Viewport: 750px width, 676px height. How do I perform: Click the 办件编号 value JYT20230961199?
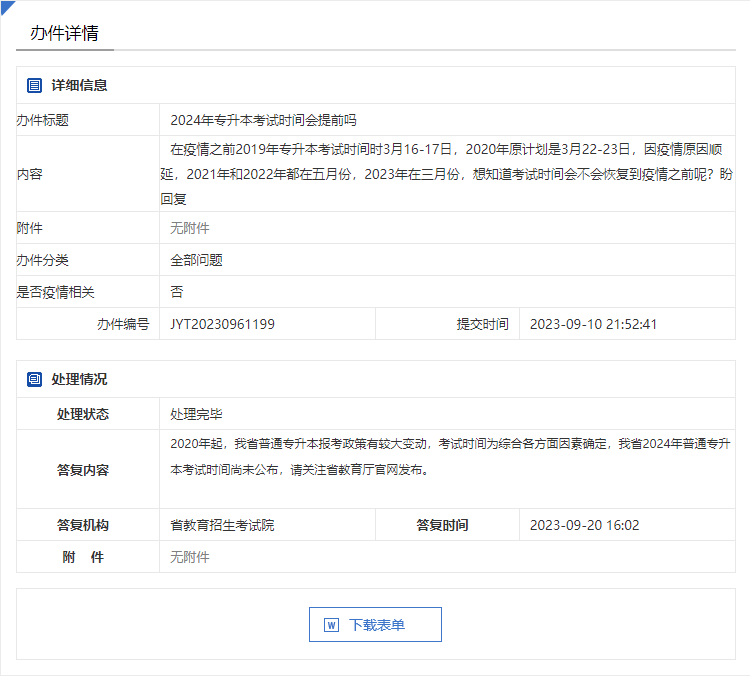222,324
